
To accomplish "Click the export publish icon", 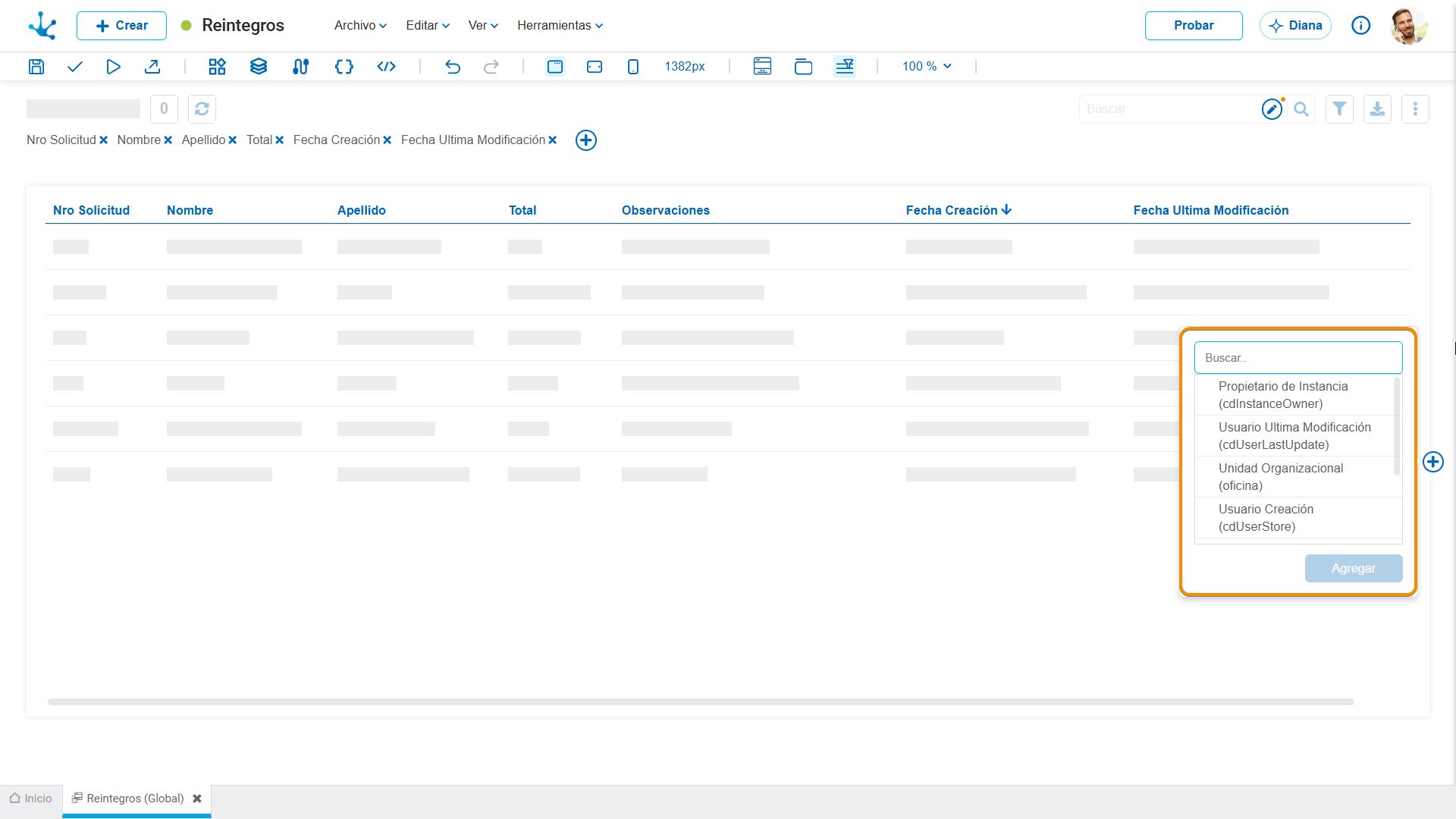I will (152, 67).
